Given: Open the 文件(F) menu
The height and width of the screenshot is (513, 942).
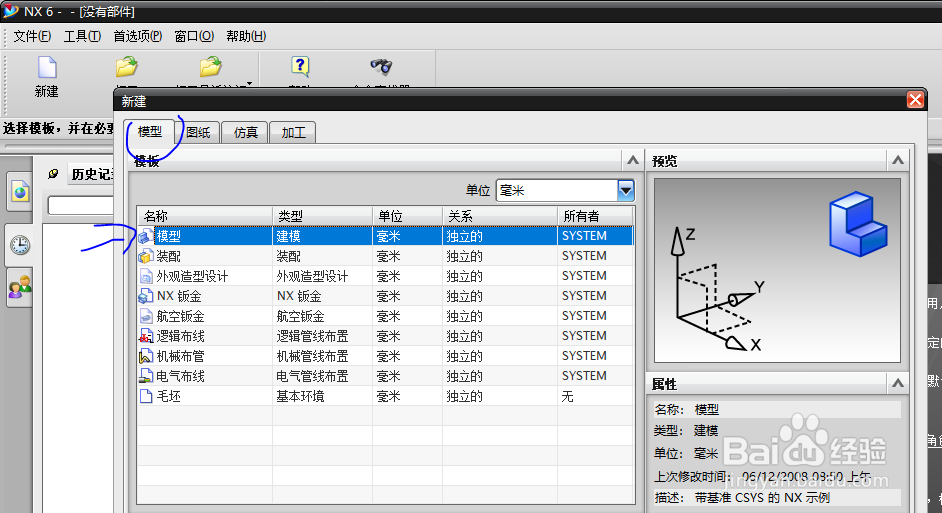Looking at the screenshot, I should (x=32, y=36).
